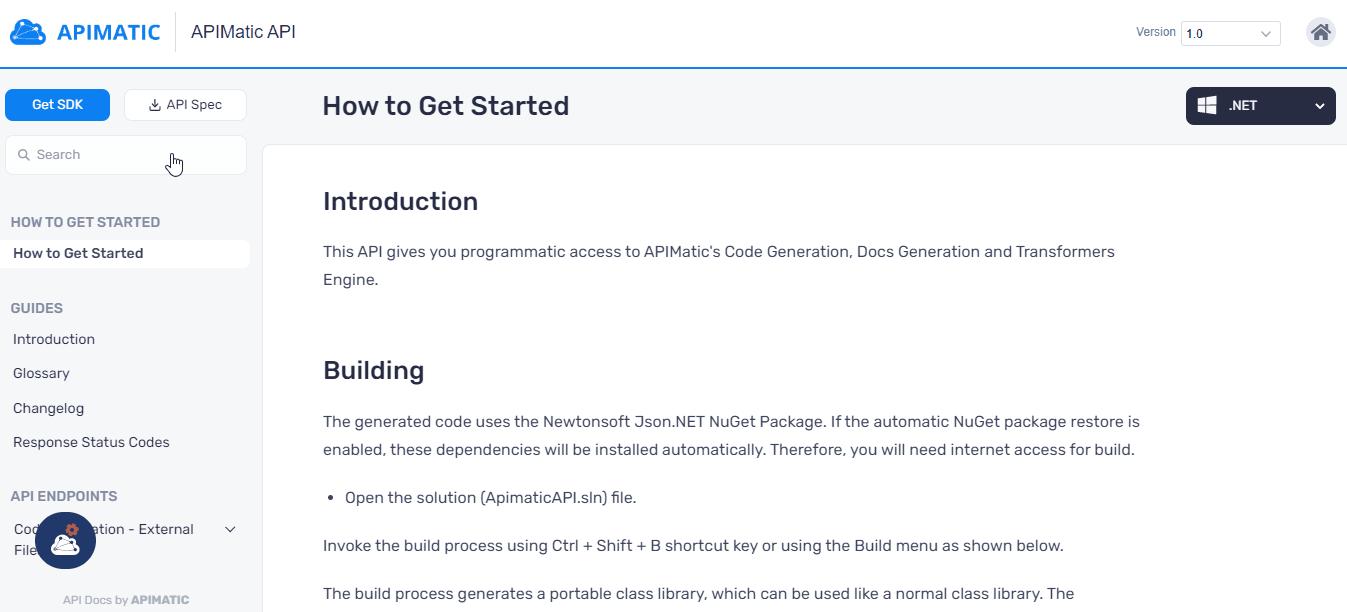Expand the Code Generation - External File section
This screenshot has height=612, width=1347.
(230, 529)
